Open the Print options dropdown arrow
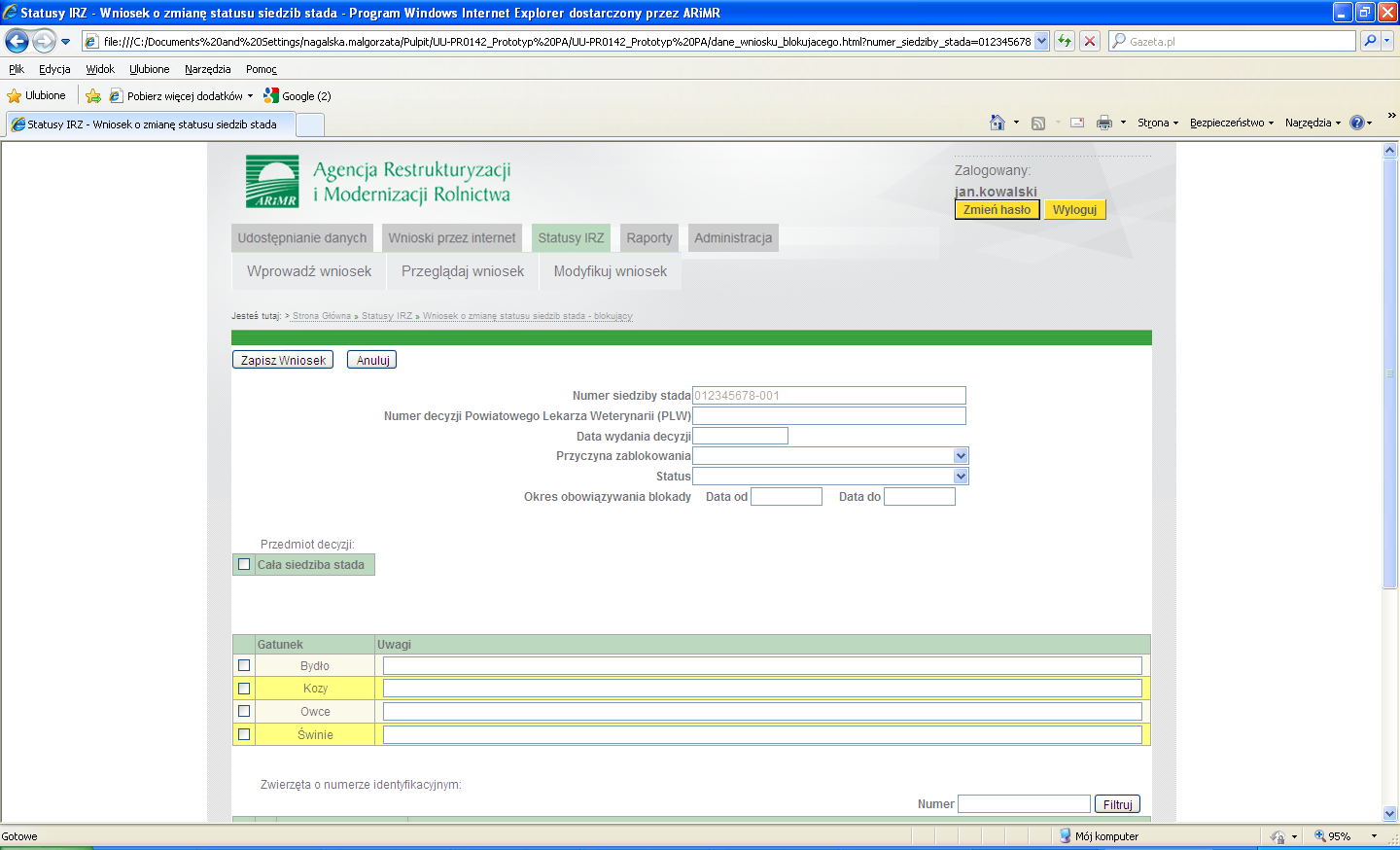1400x850 pixels. click(1123, 123)
